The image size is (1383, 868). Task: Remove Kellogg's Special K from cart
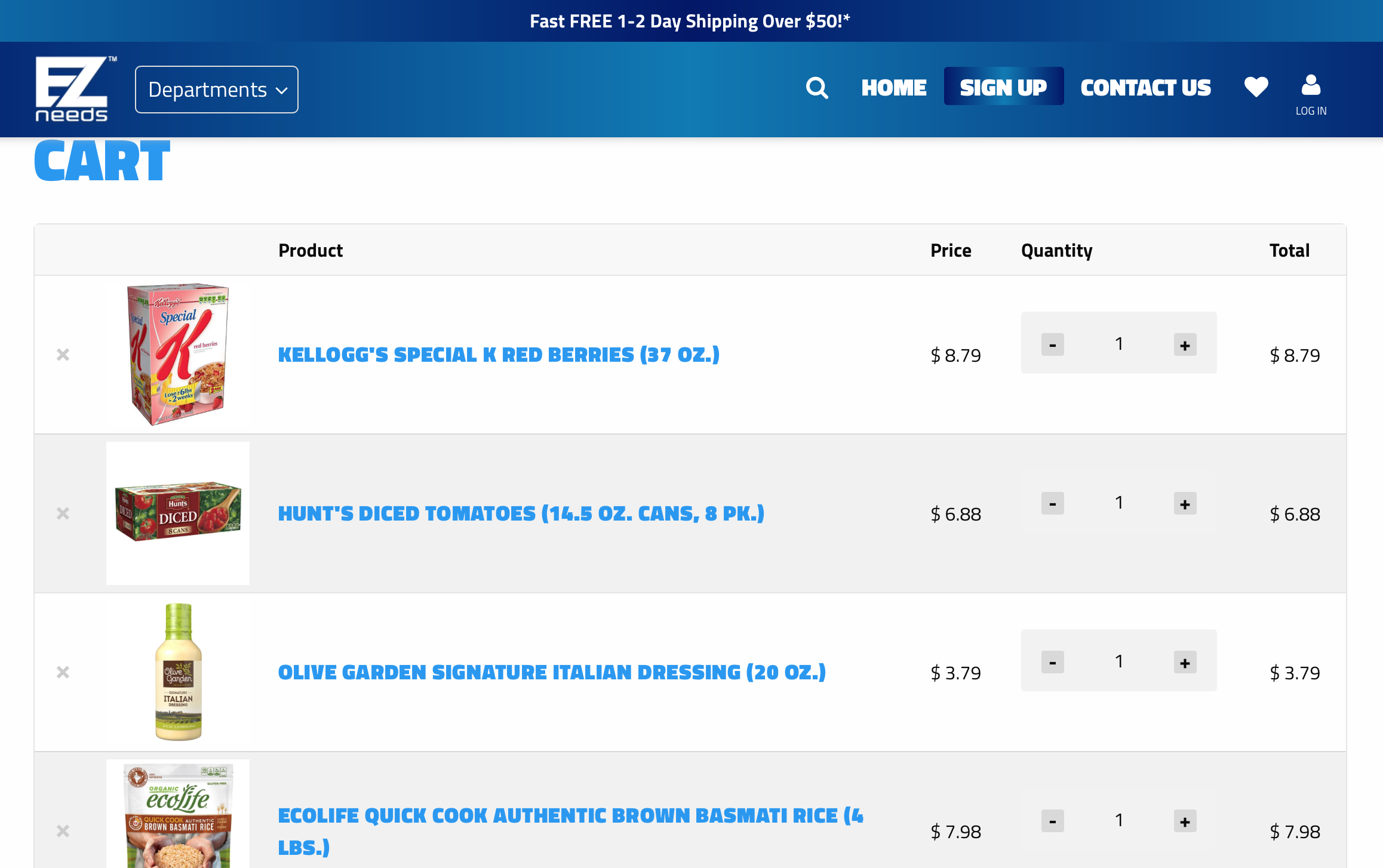(x=63, y=355)
